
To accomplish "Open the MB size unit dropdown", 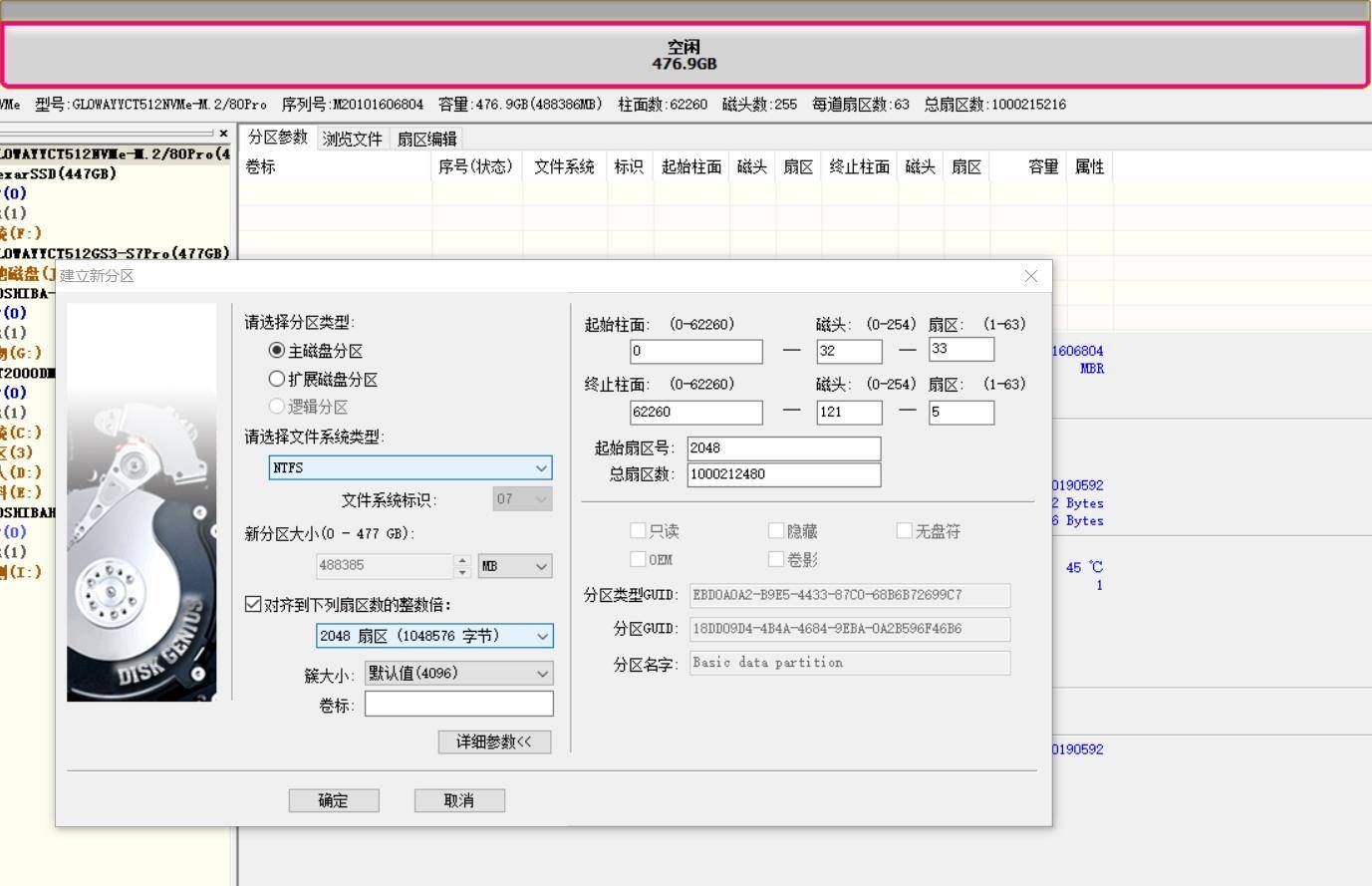I will point(543,566).
